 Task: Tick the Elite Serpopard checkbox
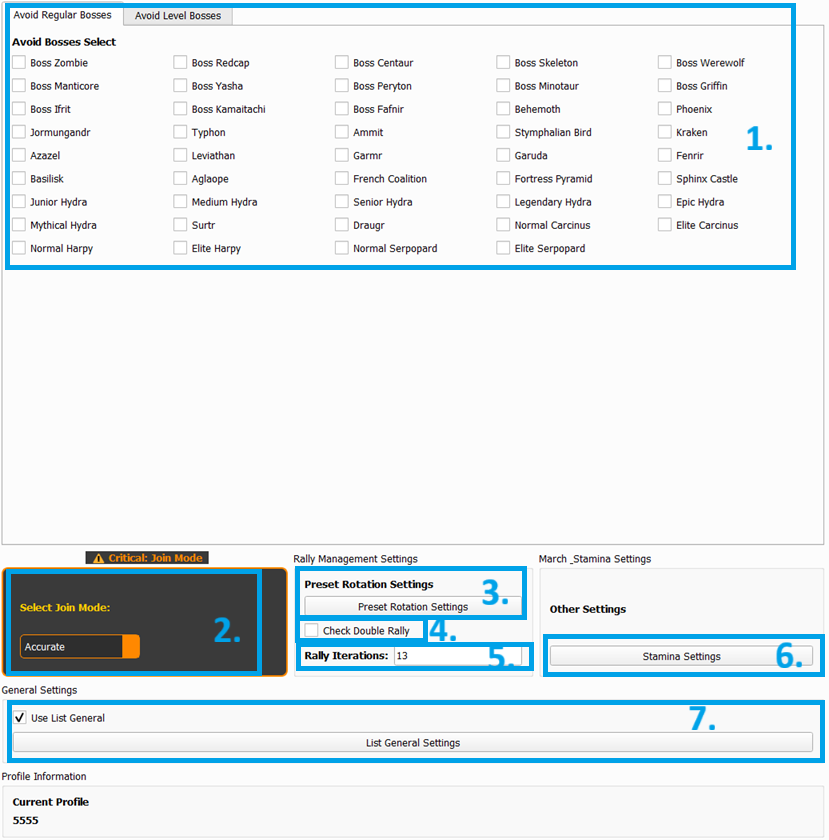[504, 248]
